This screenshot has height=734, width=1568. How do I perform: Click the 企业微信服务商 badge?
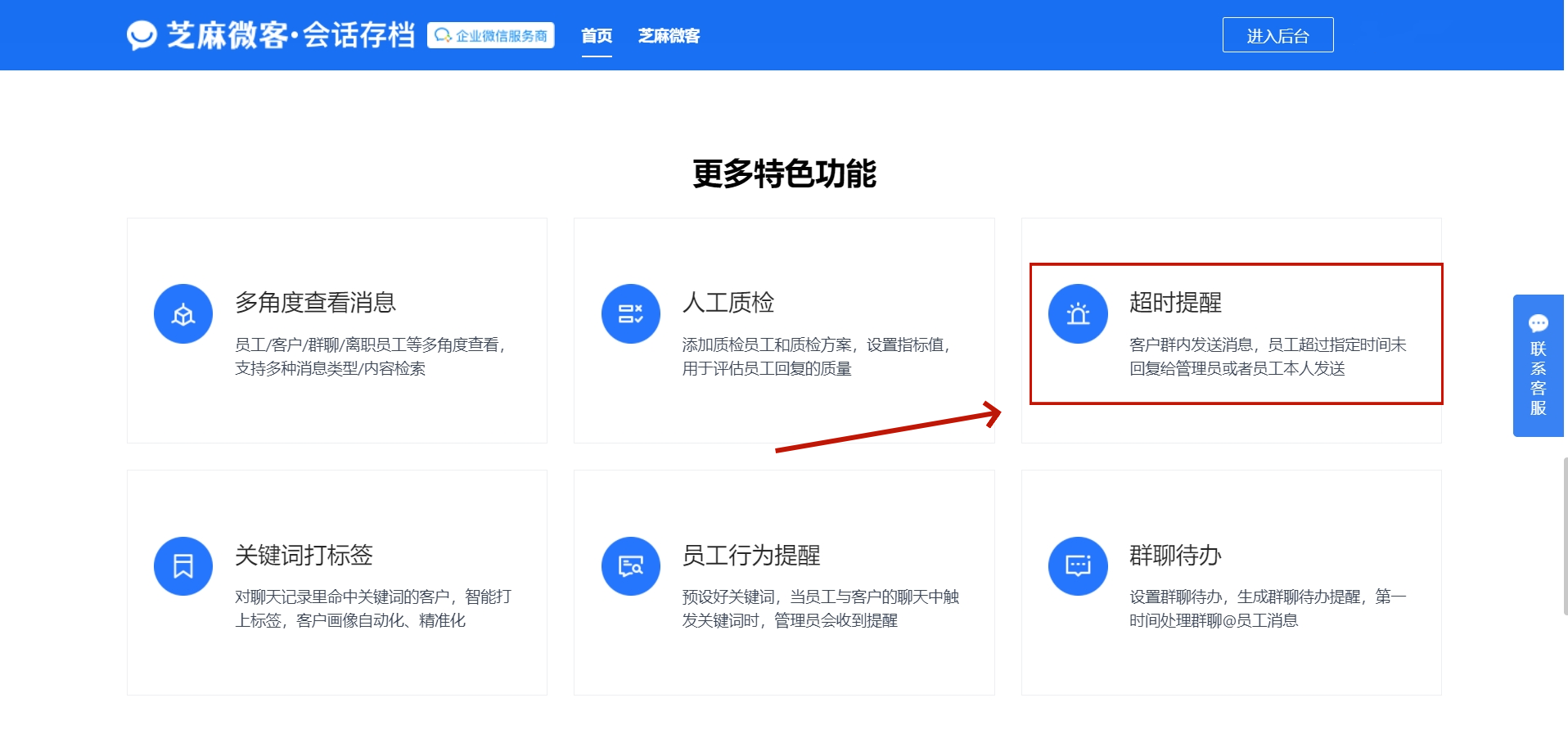tap(491, 35)
